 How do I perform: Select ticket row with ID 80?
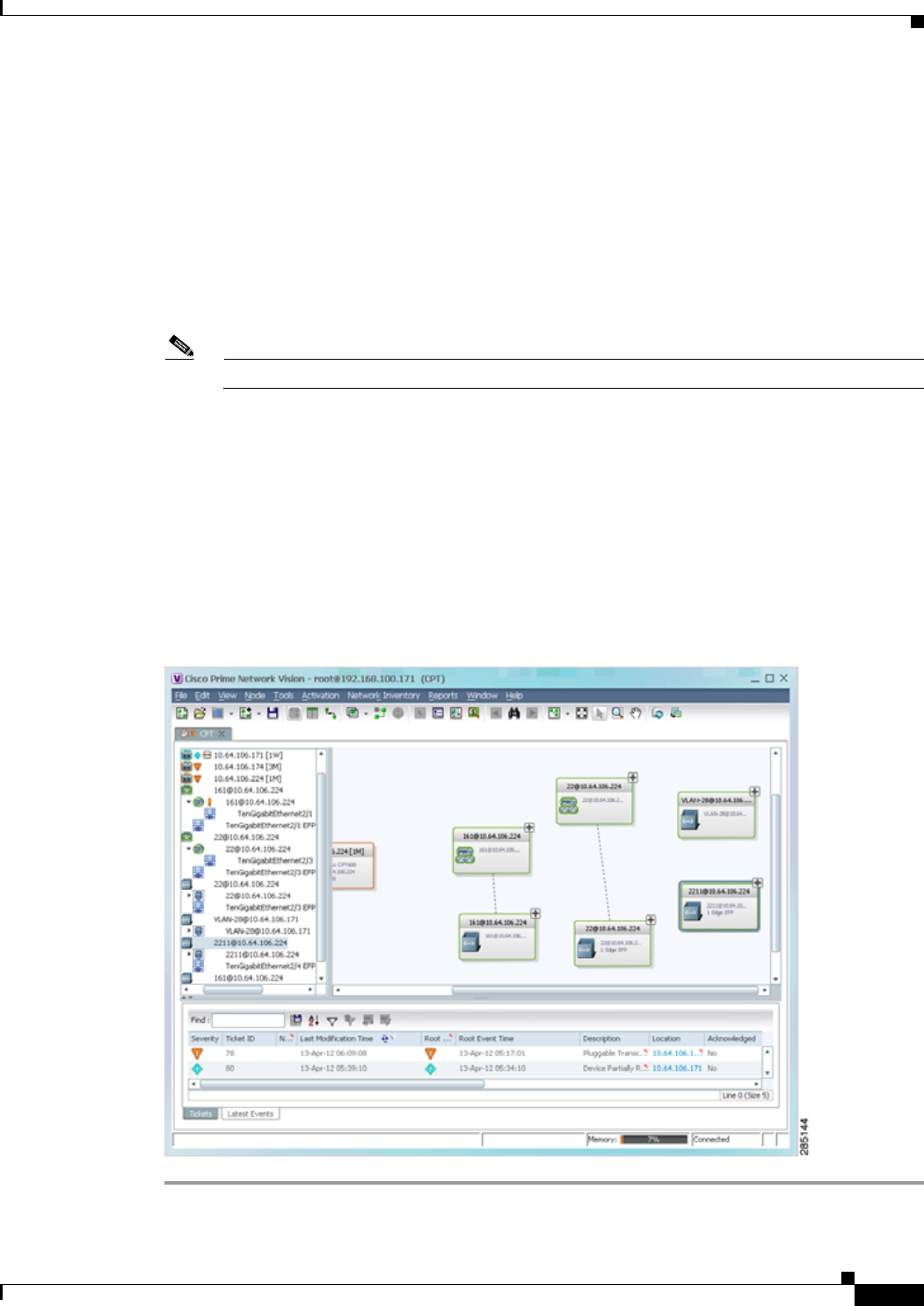coord(475,1069)
